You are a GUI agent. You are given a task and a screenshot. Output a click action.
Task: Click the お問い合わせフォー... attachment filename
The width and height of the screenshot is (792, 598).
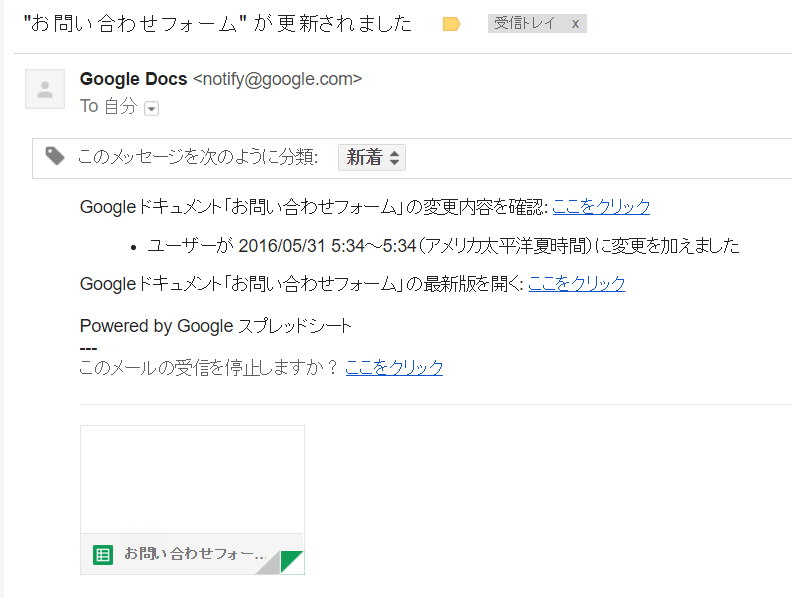(x=194, y=554)
